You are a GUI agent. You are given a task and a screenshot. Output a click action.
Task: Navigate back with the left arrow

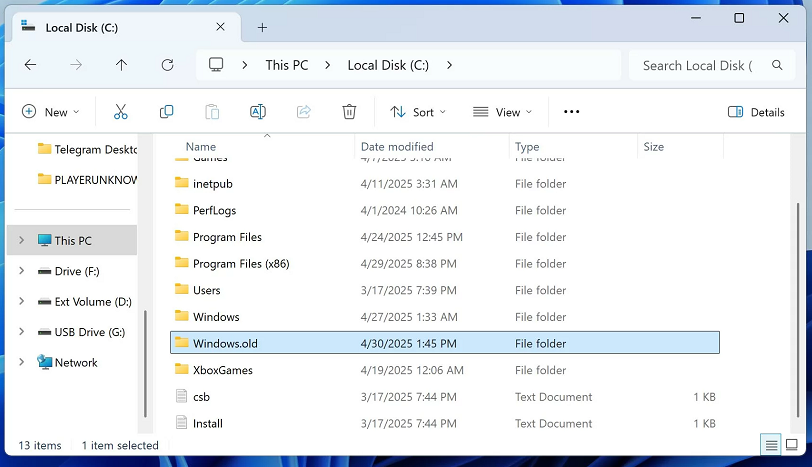pyautogui.click(x=30, y=65)
